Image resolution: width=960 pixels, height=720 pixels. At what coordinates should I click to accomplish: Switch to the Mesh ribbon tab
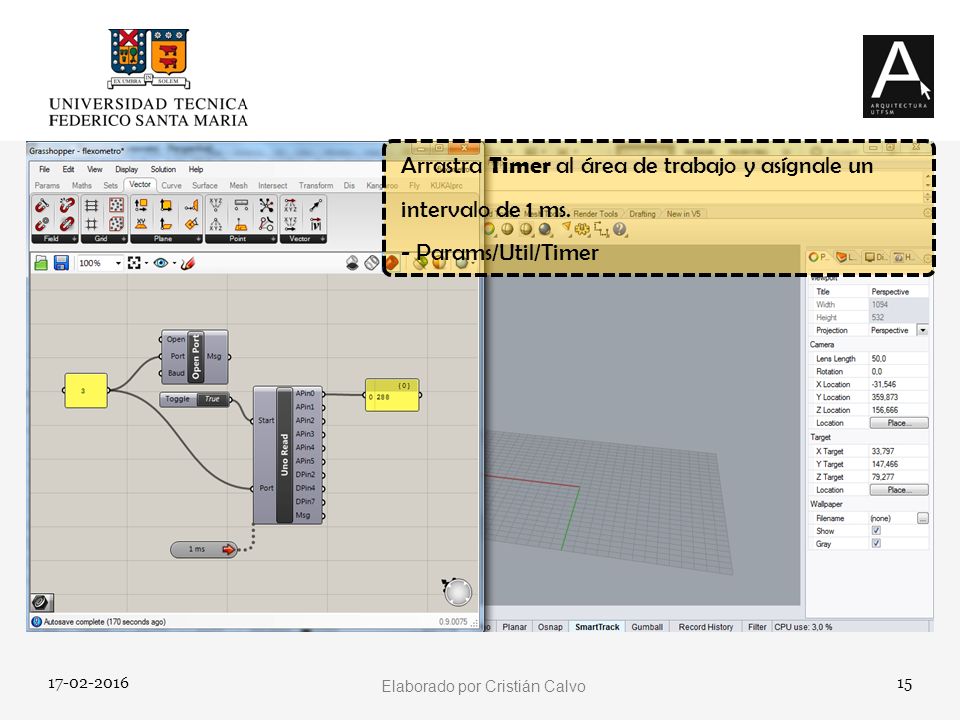[x=238, y=186]
